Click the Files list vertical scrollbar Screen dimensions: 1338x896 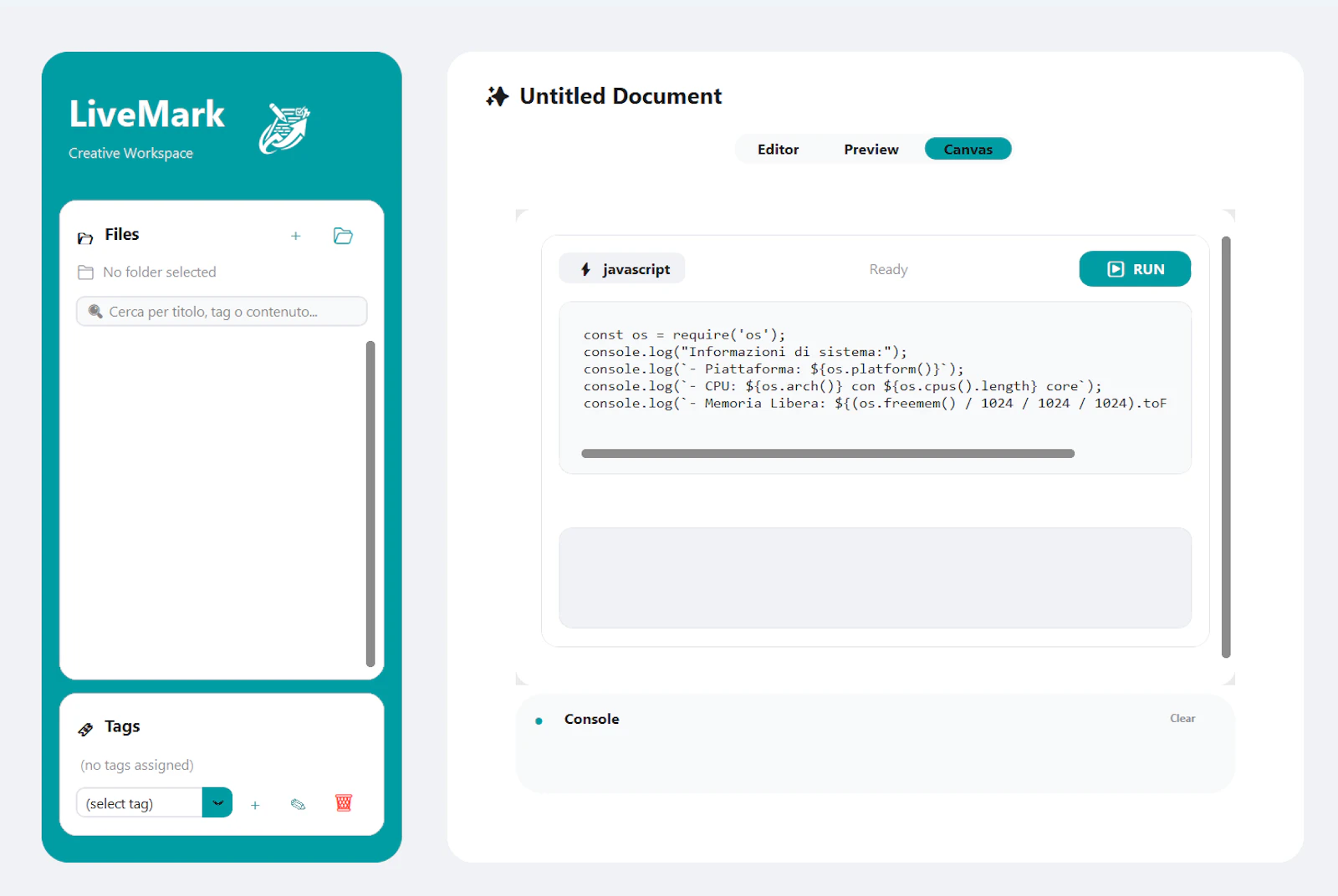coord(370,504)
